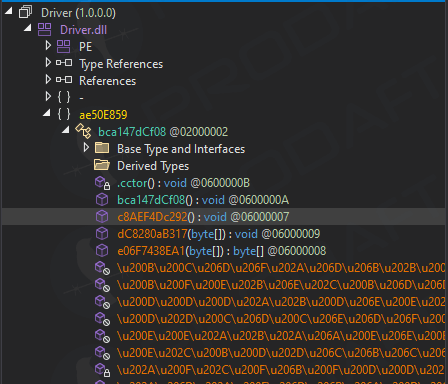The image size is (448, 384).
Task: Click the icon of \u200B\u200C\u206D field
Action: click(x=102, y=268)
